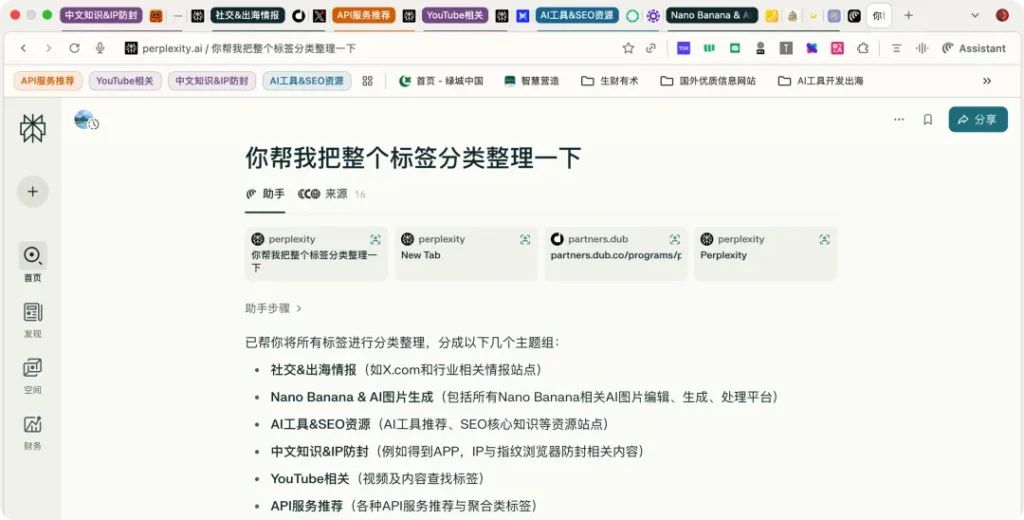Open 财务 in the sidebar
Screen dimensions: 1024x520
tap(33, 432)
